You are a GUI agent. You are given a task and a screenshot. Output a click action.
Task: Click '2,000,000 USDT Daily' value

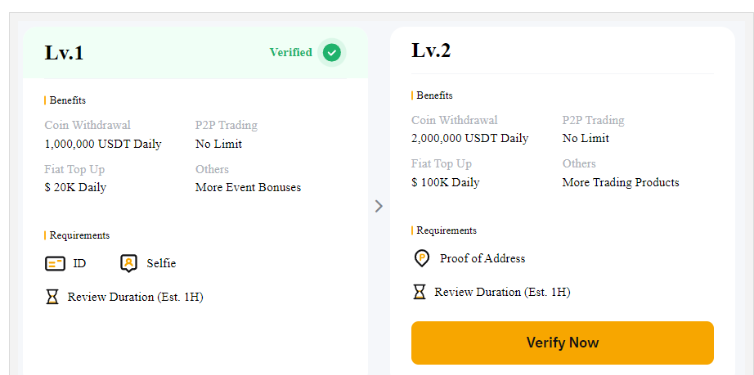(470, 138)
